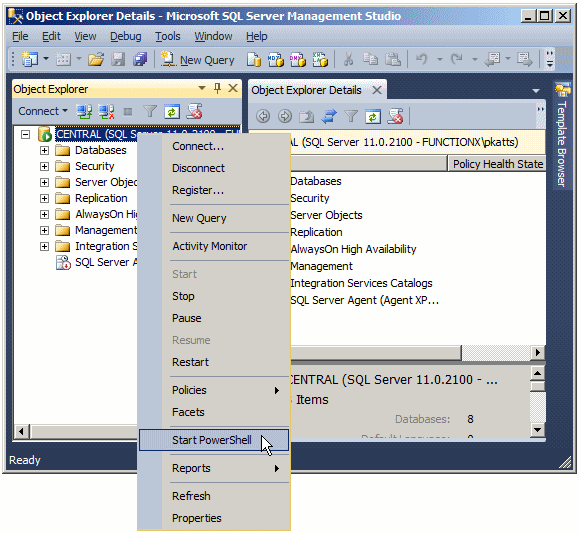Click the Analysis Services XMLA Query icon
The height and width of the screenshot is (534, 579).
pyautogui.click(x=320, y=59)
